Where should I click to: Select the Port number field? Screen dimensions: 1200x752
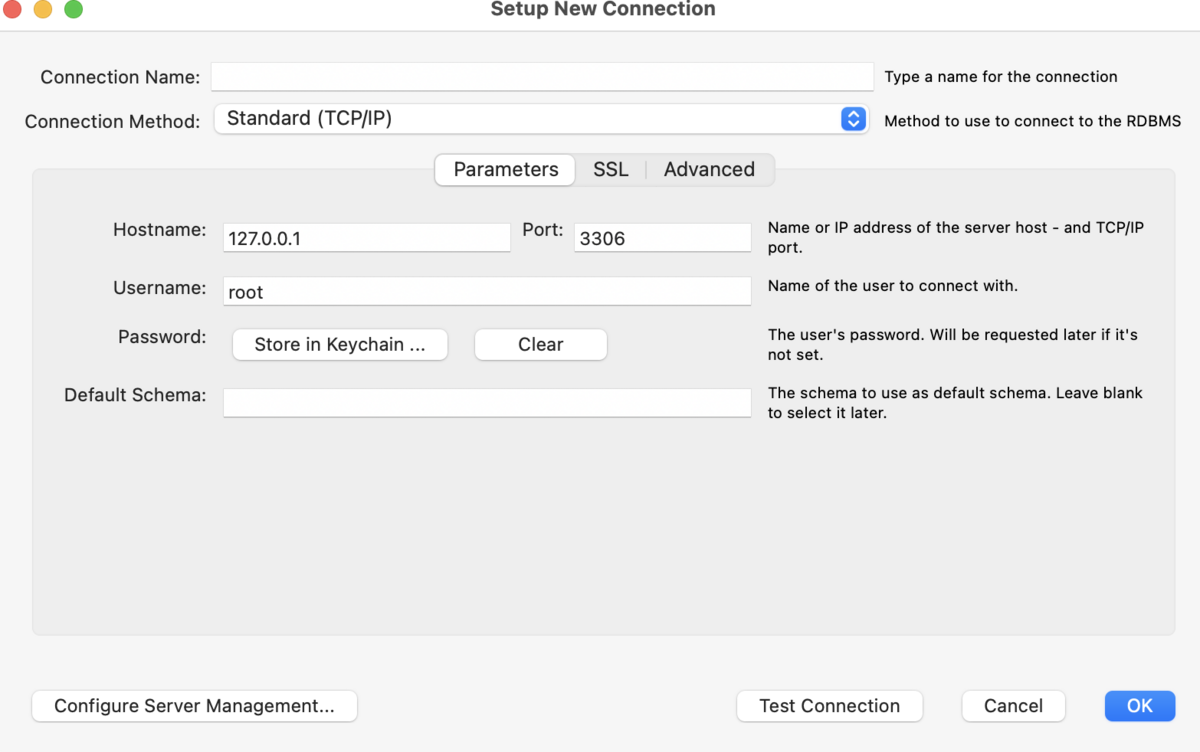[x=662, y=238]
